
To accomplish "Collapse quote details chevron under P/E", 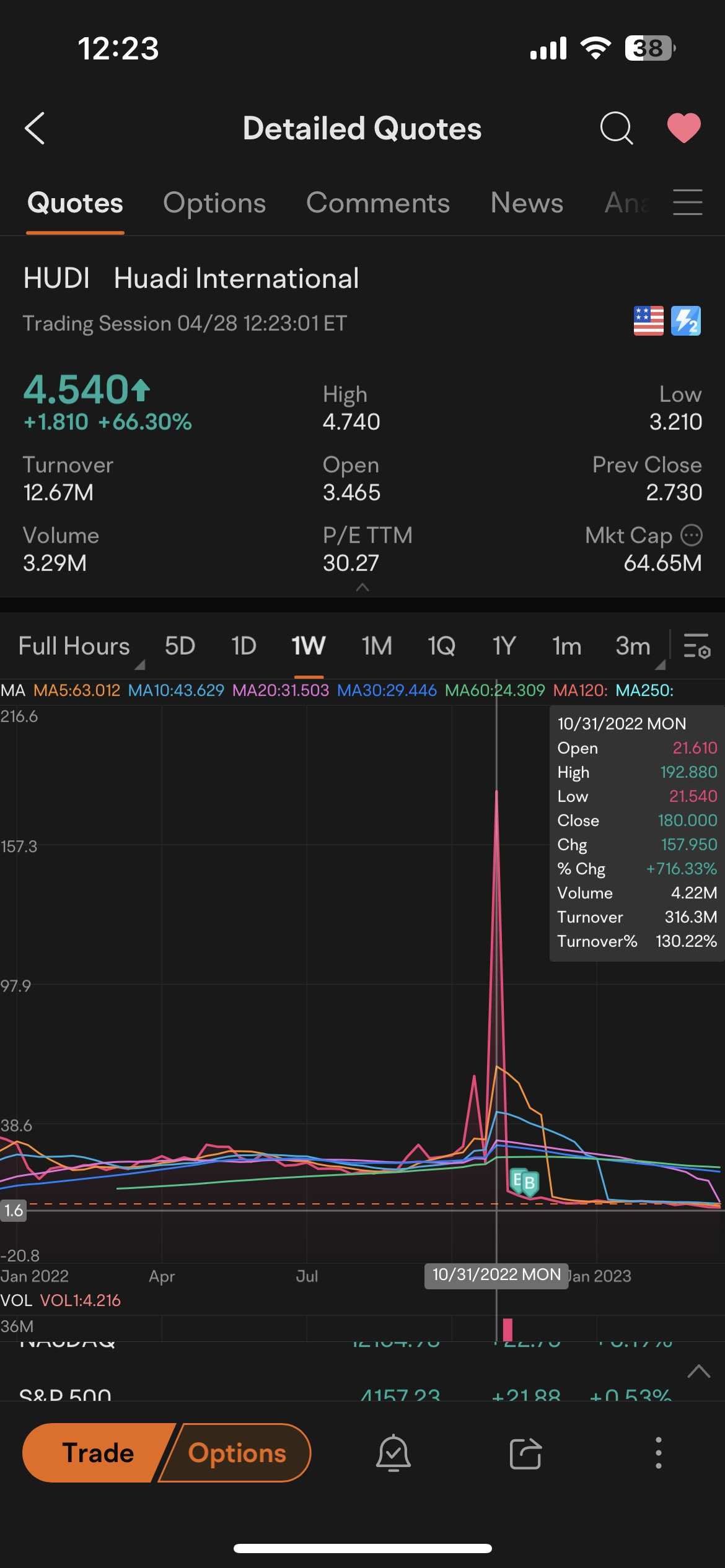I will tap(362, 586).
